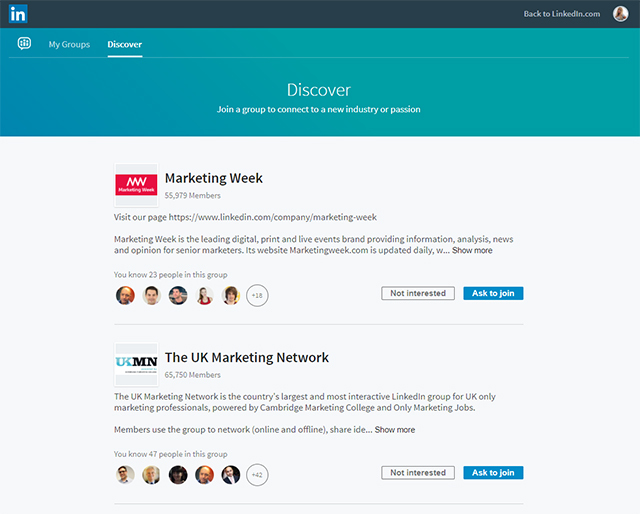Image resolution: width=640 pixels, height=514 pixels.
Task: Open the woman in red dress avatar
Action: 204,295
